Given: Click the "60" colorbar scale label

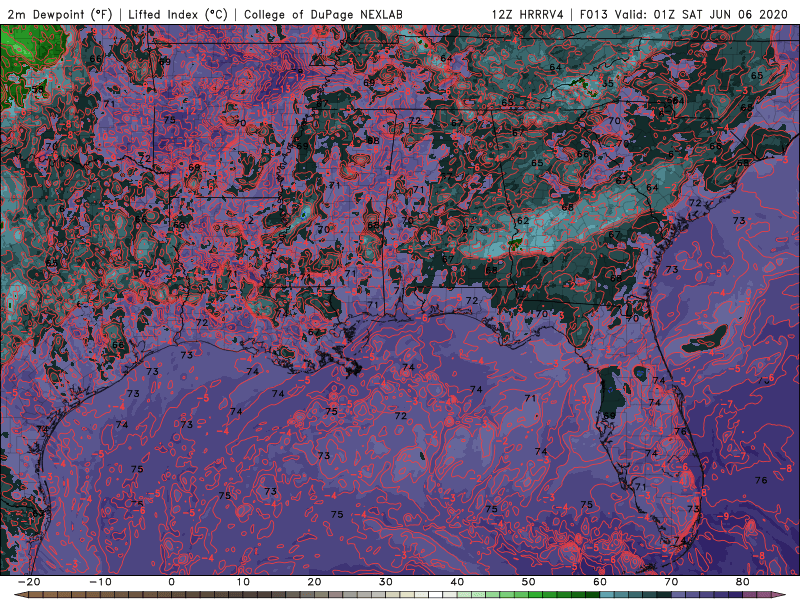Looking at the screenshot, I should (600, 582).
